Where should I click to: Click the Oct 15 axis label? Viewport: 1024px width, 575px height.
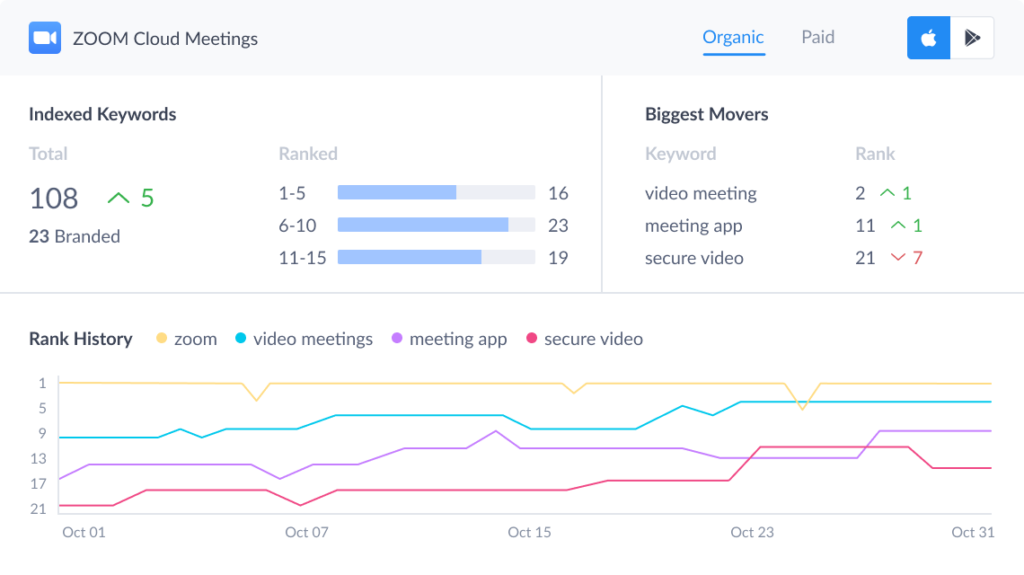point(529,532)
